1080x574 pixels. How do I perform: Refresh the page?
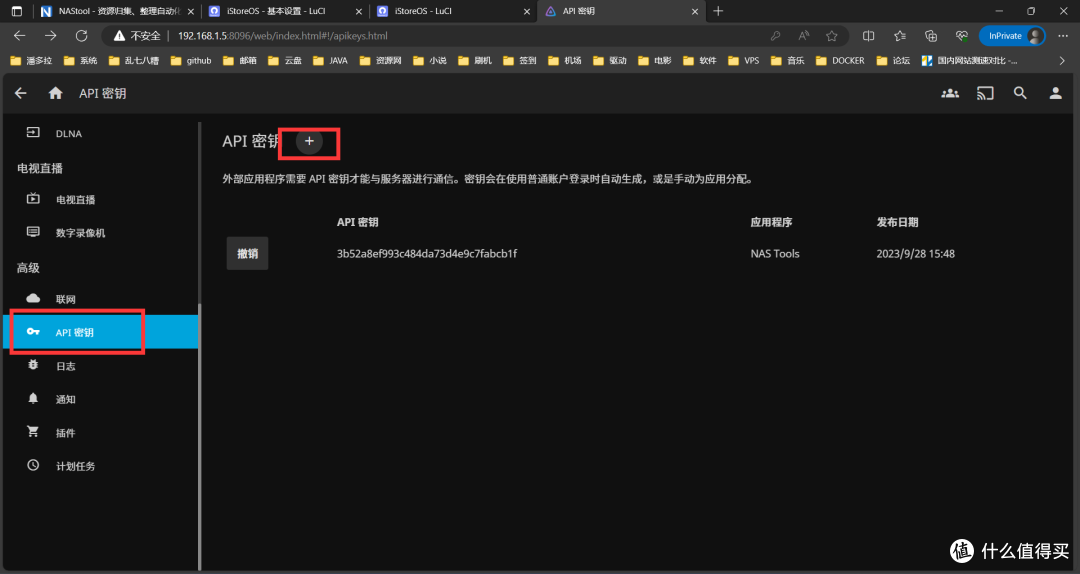click(81, 36)
